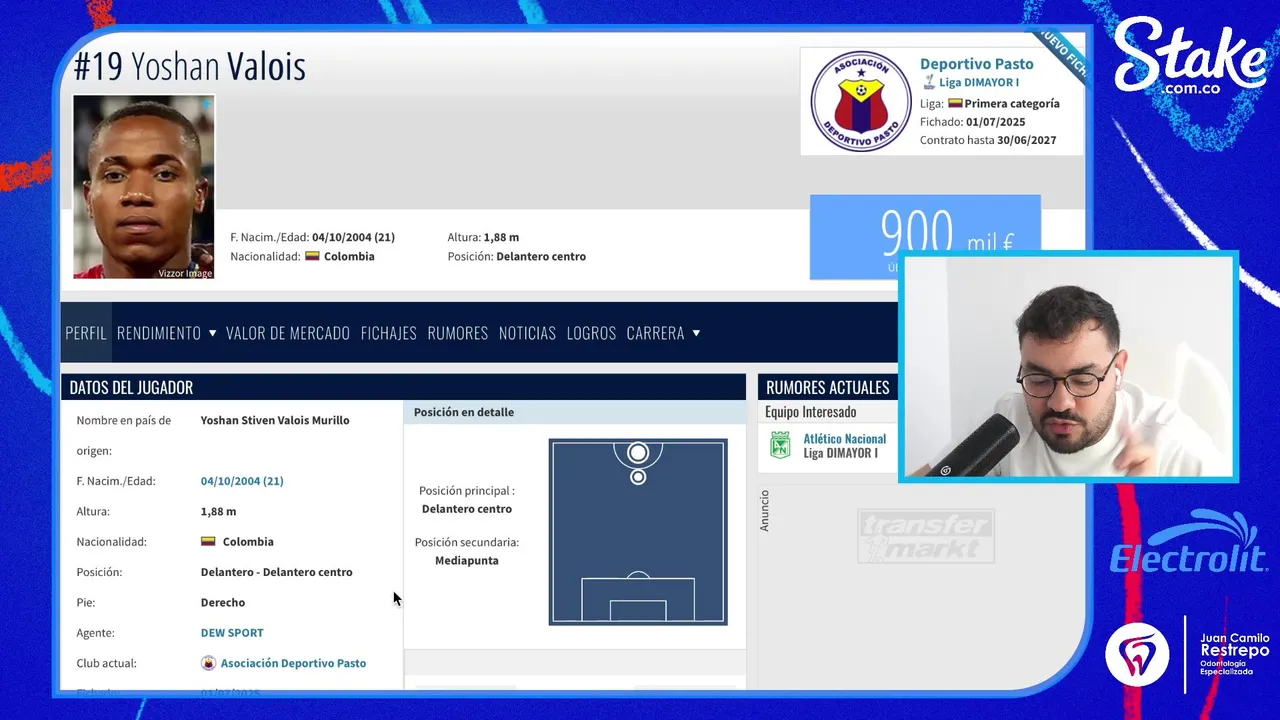Screen dimensions: 1280x720
Task: Click the secondary position marker on pitch
Action: pyautogui.click(x=638, y=477)
